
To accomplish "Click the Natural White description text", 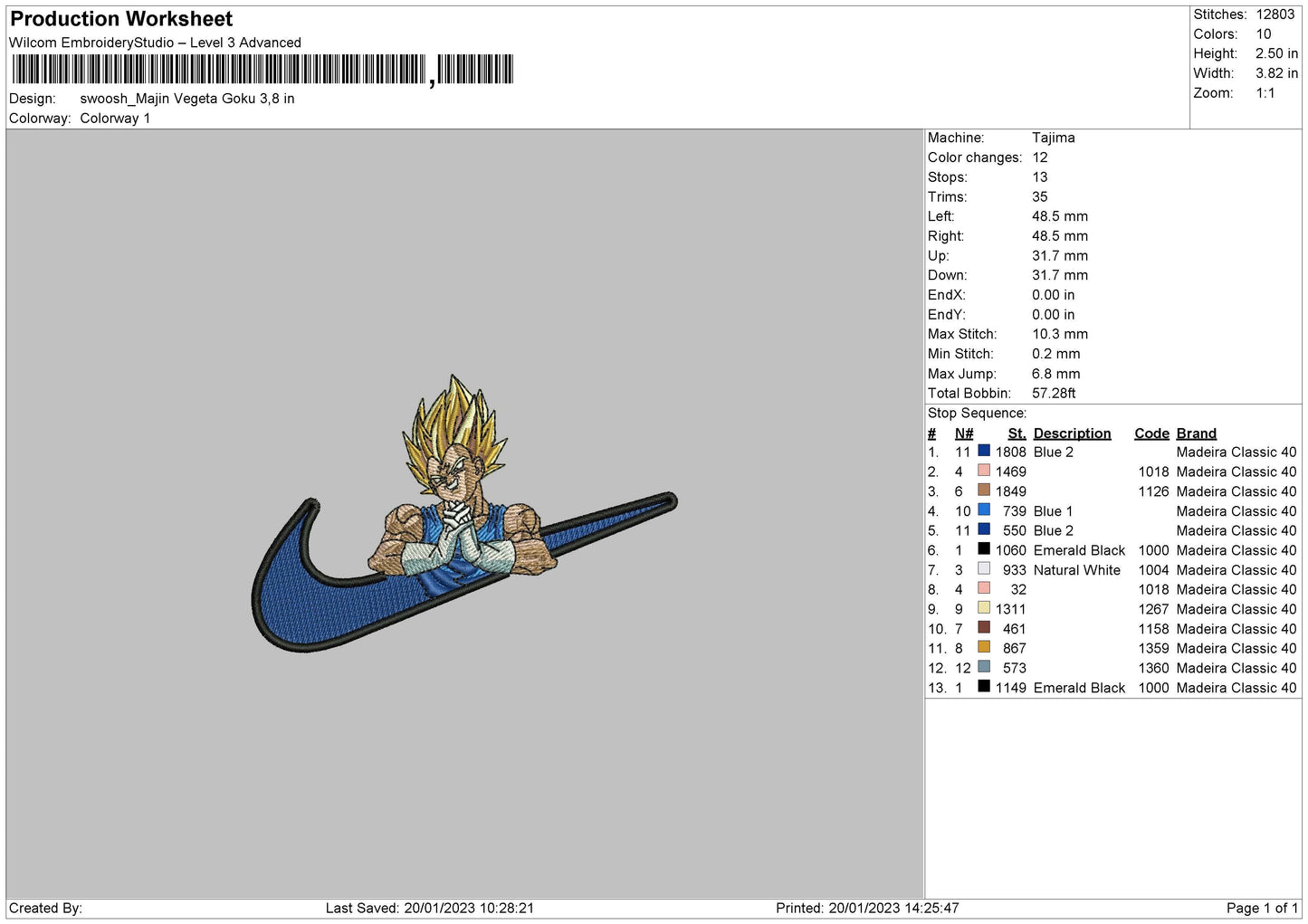I will pos(1077,570).
